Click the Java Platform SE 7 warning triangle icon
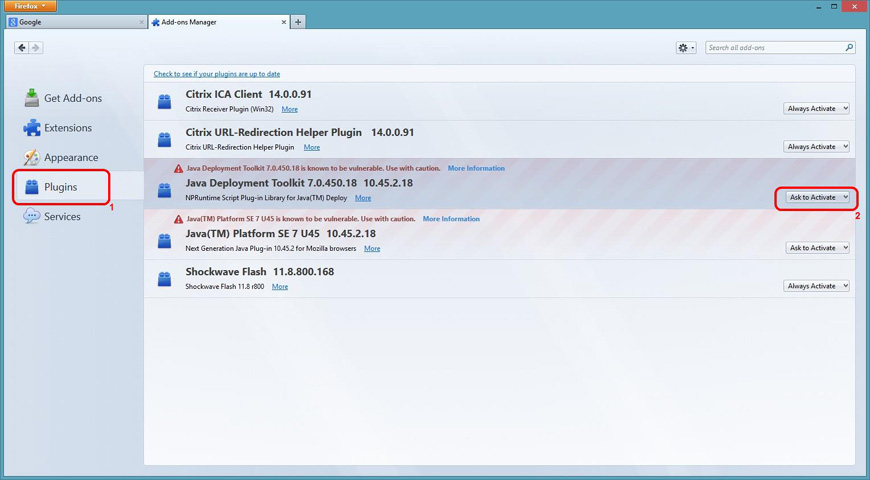This screenshot has width=870, height=480. [x=178, y=219]
